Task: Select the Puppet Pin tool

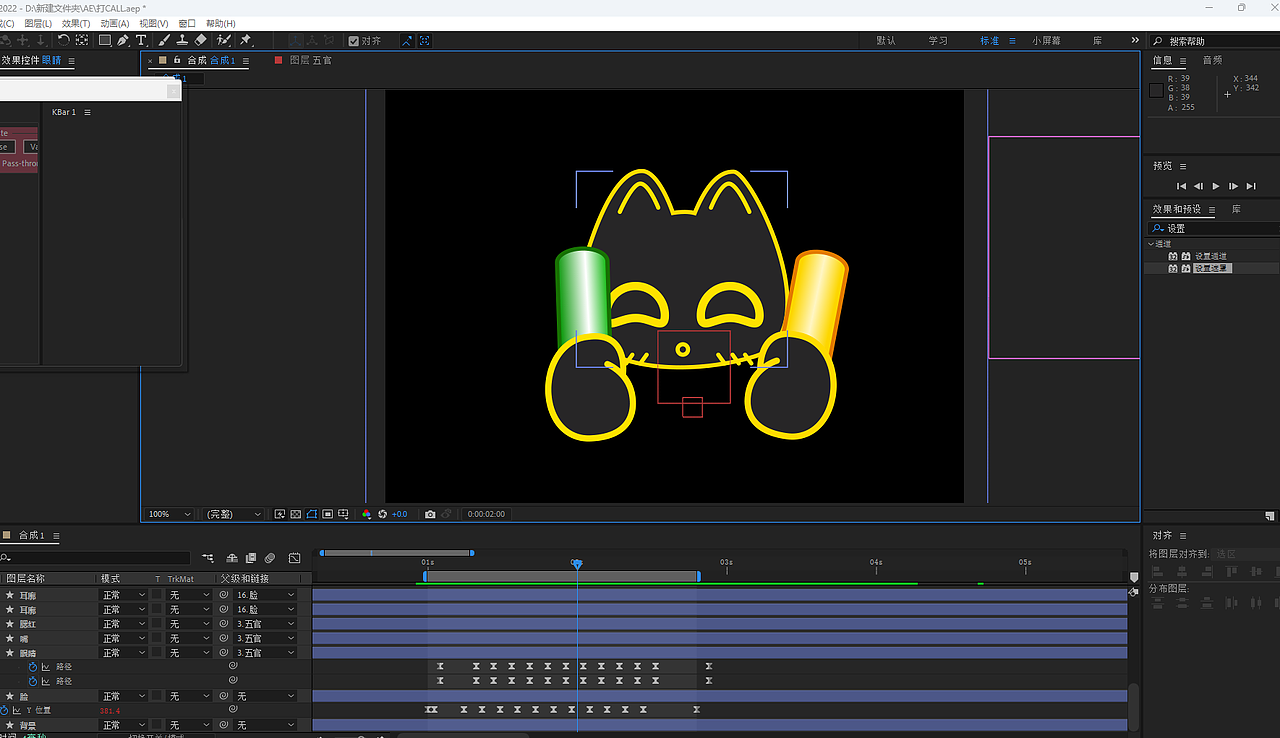Action: pos(246,41)
